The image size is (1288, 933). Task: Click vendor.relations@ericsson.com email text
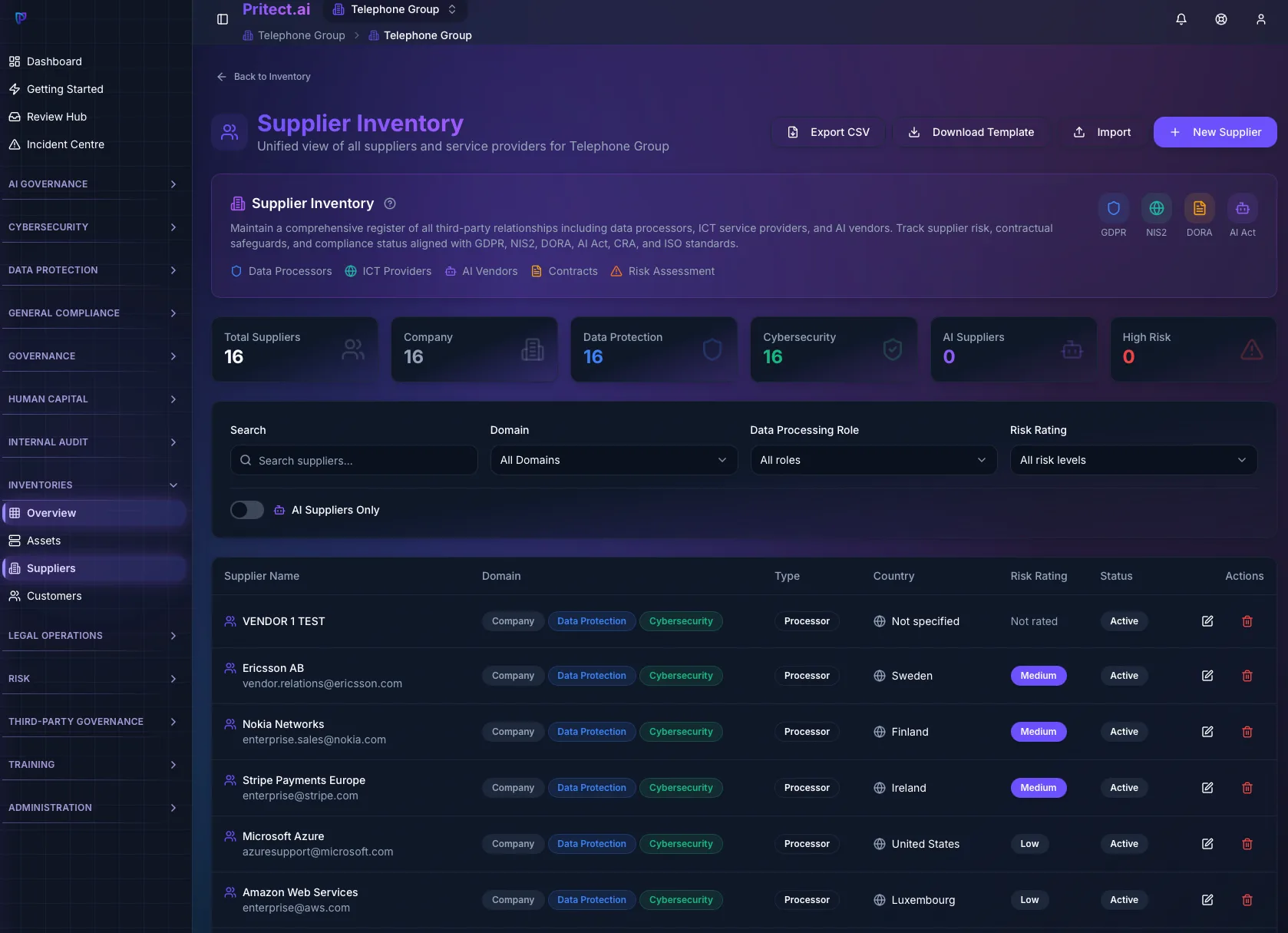pos(322,683)
